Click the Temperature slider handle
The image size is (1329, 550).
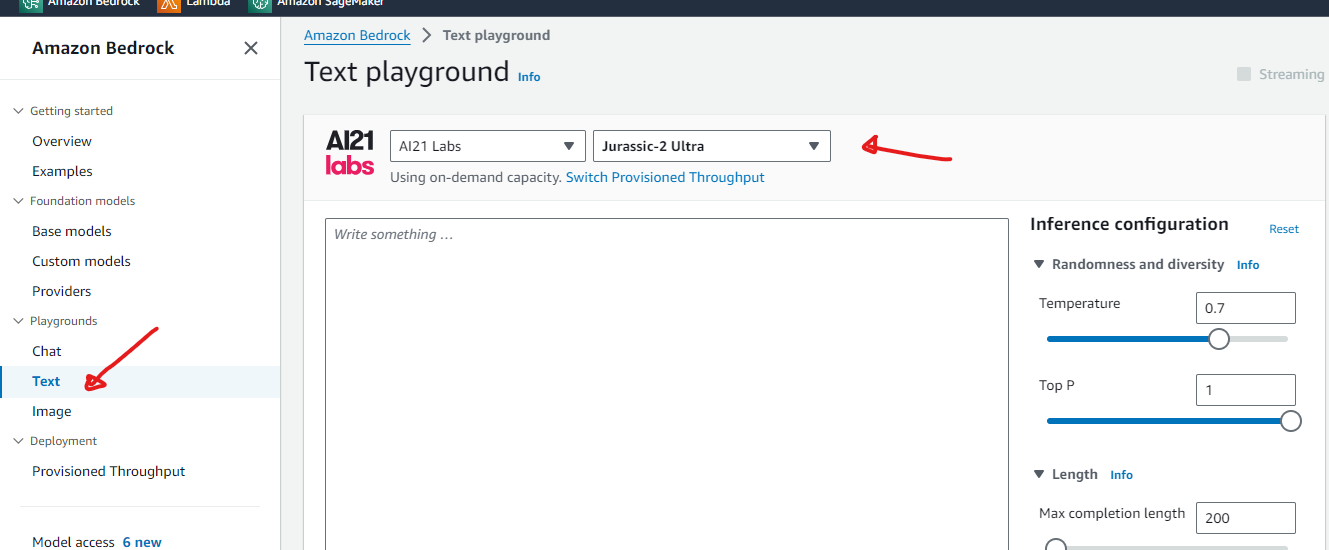(x=1218, y=339)
